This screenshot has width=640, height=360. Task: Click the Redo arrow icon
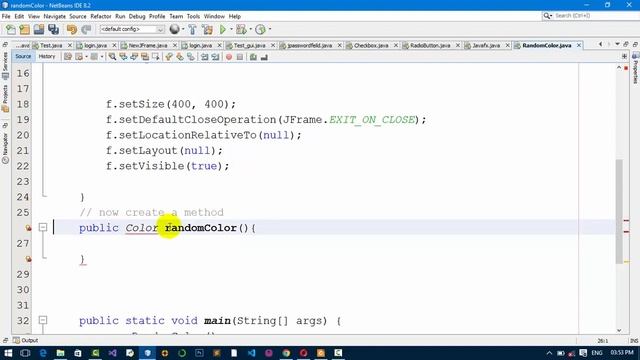point(86,29)
